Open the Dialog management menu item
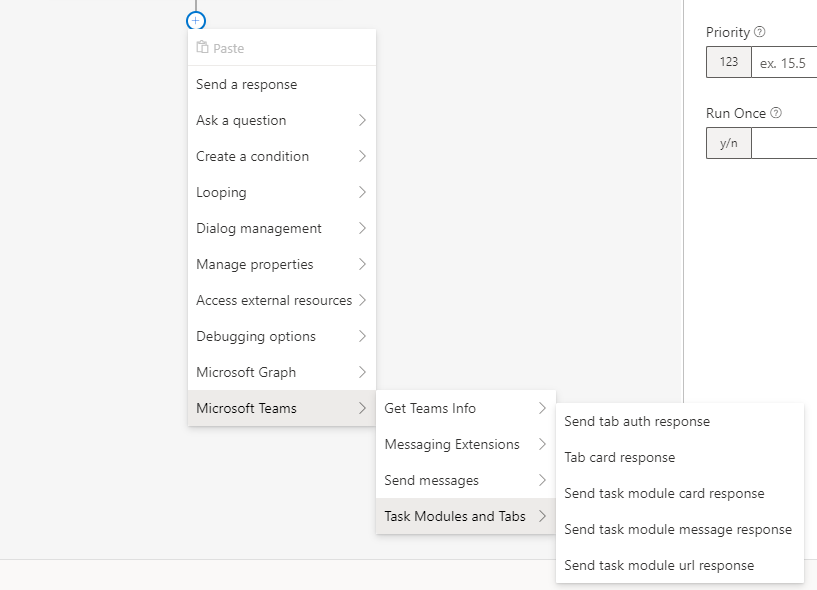 (282, 228)
